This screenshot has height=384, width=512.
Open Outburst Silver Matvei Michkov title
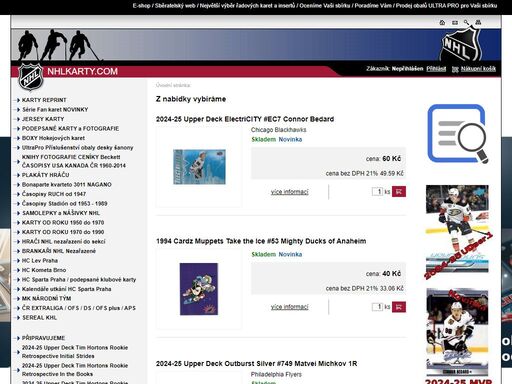256,363
